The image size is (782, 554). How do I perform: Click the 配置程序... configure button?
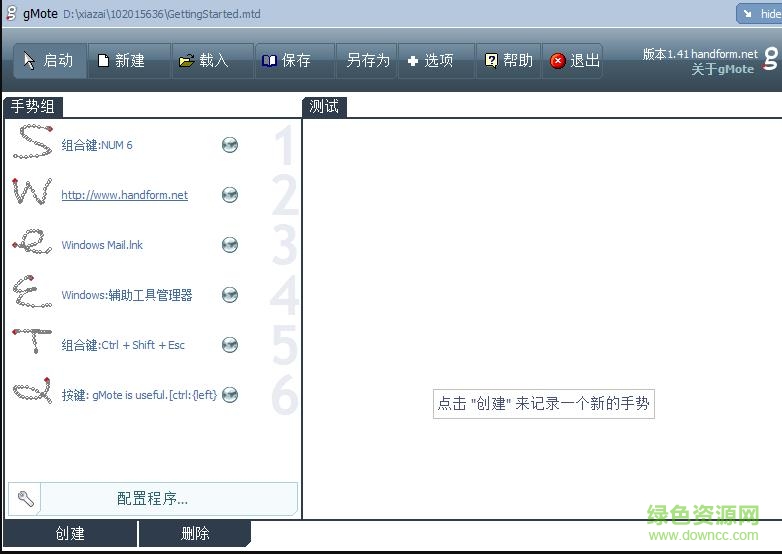(x=152, y=499)
